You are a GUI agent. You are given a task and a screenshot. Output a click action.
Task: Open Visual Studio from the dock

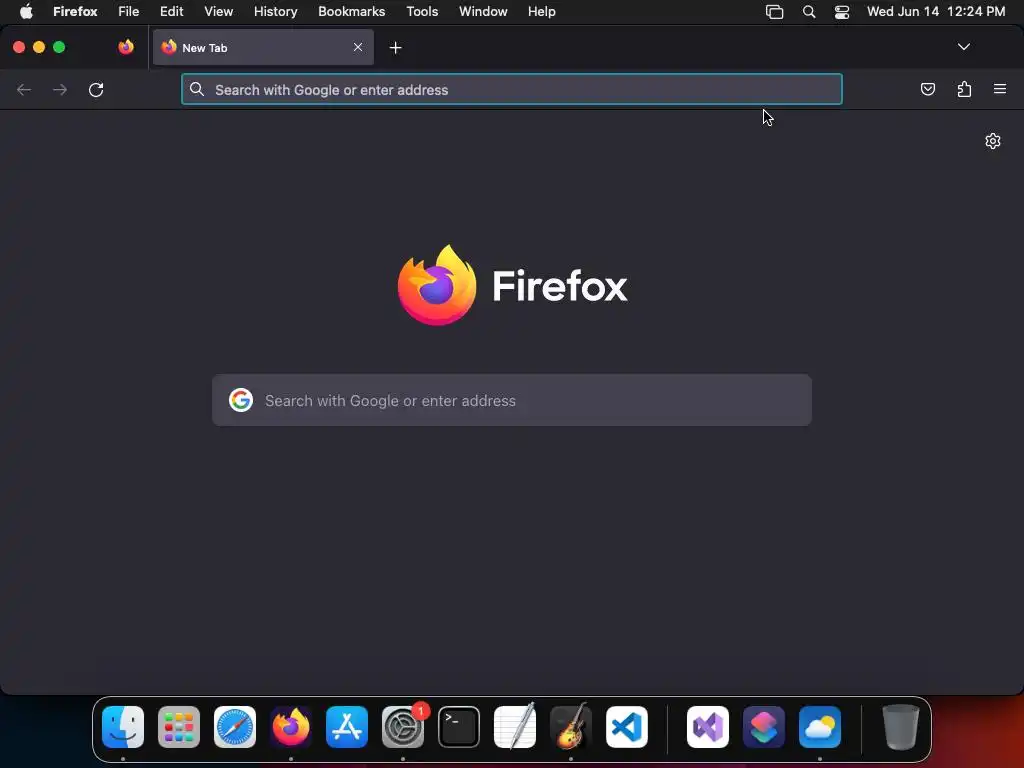coord(708,727)
